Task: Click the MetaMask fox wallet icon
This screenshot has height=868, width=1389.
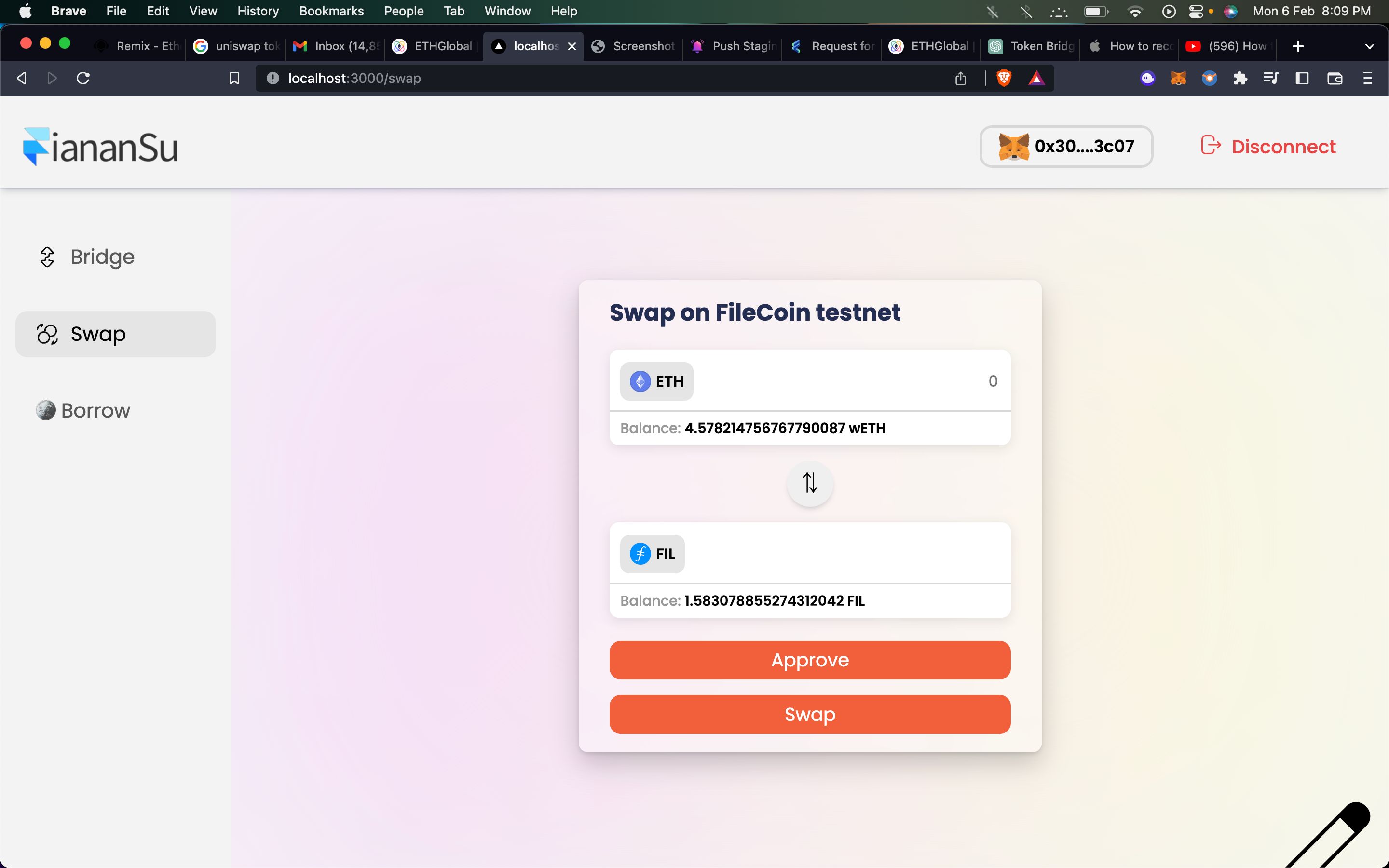Action: coord(1013,146)
